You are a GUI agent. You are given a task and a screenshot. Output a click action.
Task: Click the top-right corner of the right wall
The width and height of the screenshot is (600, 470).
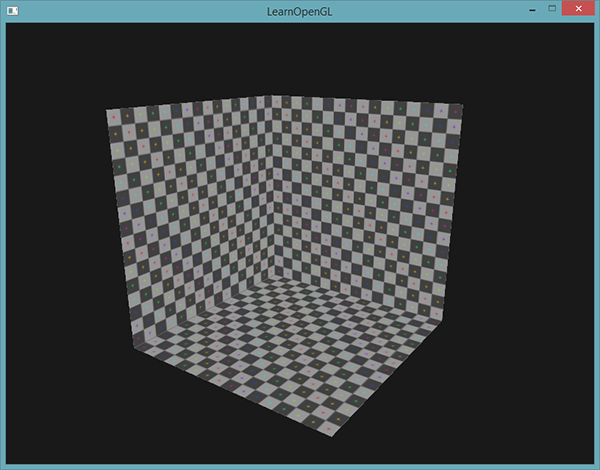point(462,103)
